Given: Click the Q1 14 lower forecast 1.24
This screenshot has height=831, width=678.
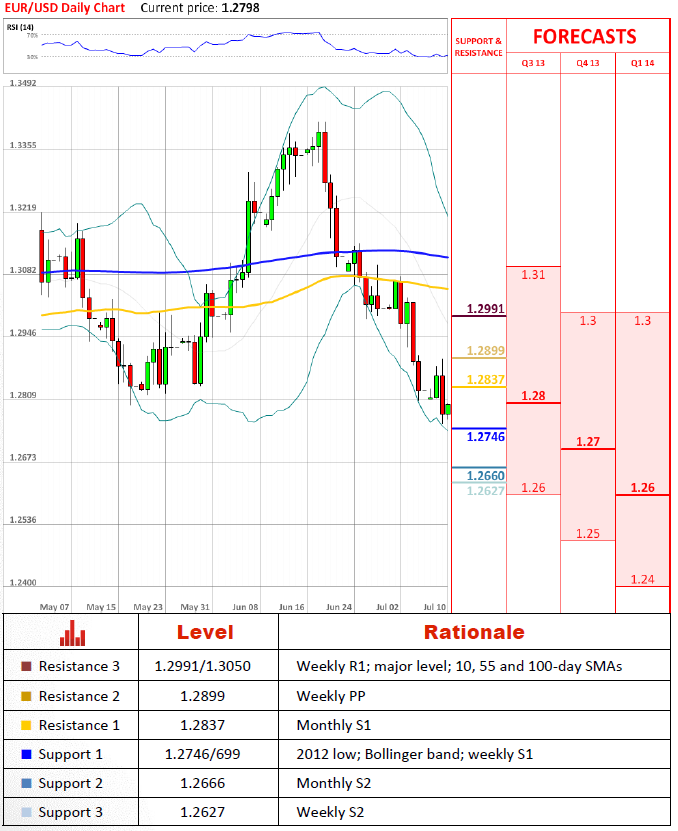Looking at the screenshot, I should pos(642,579).
